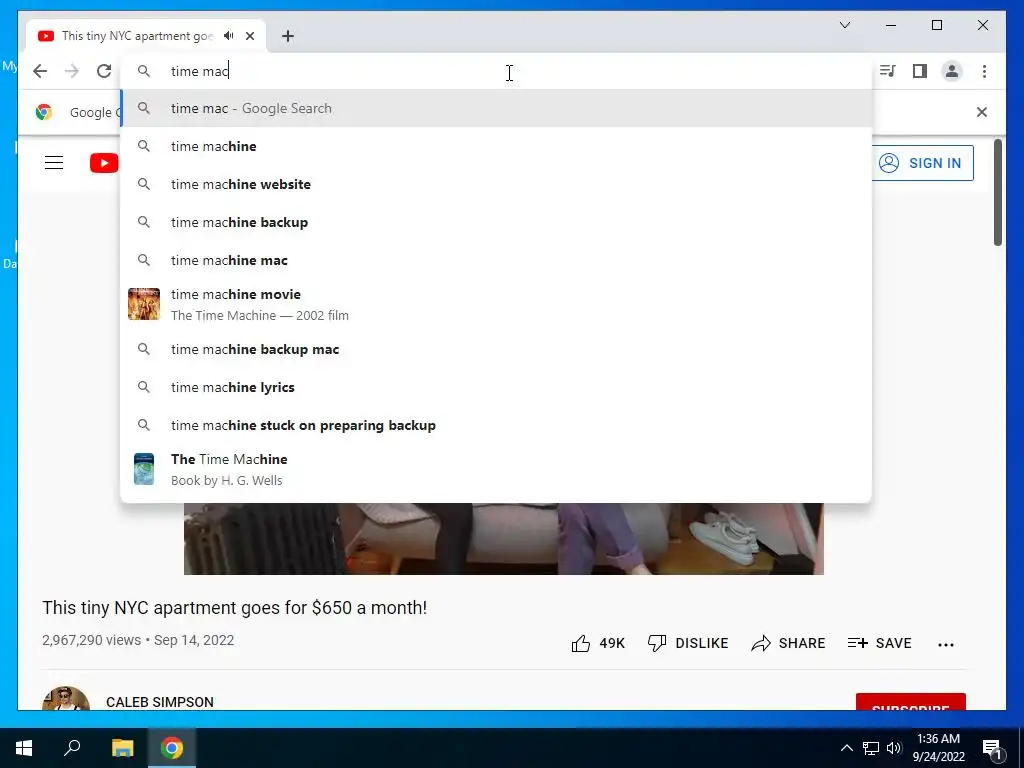The width and height of the screenshot is (1024, 768).
Task: Open the video's three-dot more actions menu
Action: [946, 645]
